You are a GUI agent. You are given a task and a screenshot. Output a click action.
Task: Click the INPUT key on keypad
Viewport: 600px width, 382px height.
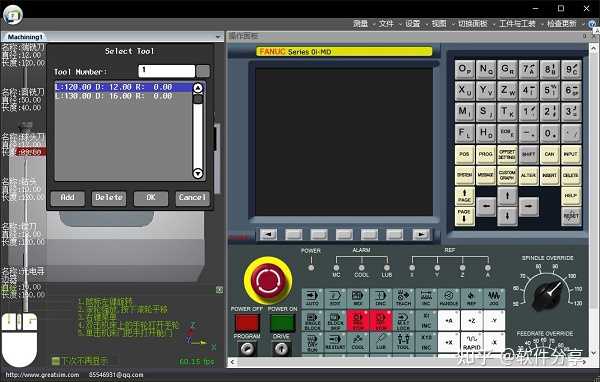coord(571,154)
